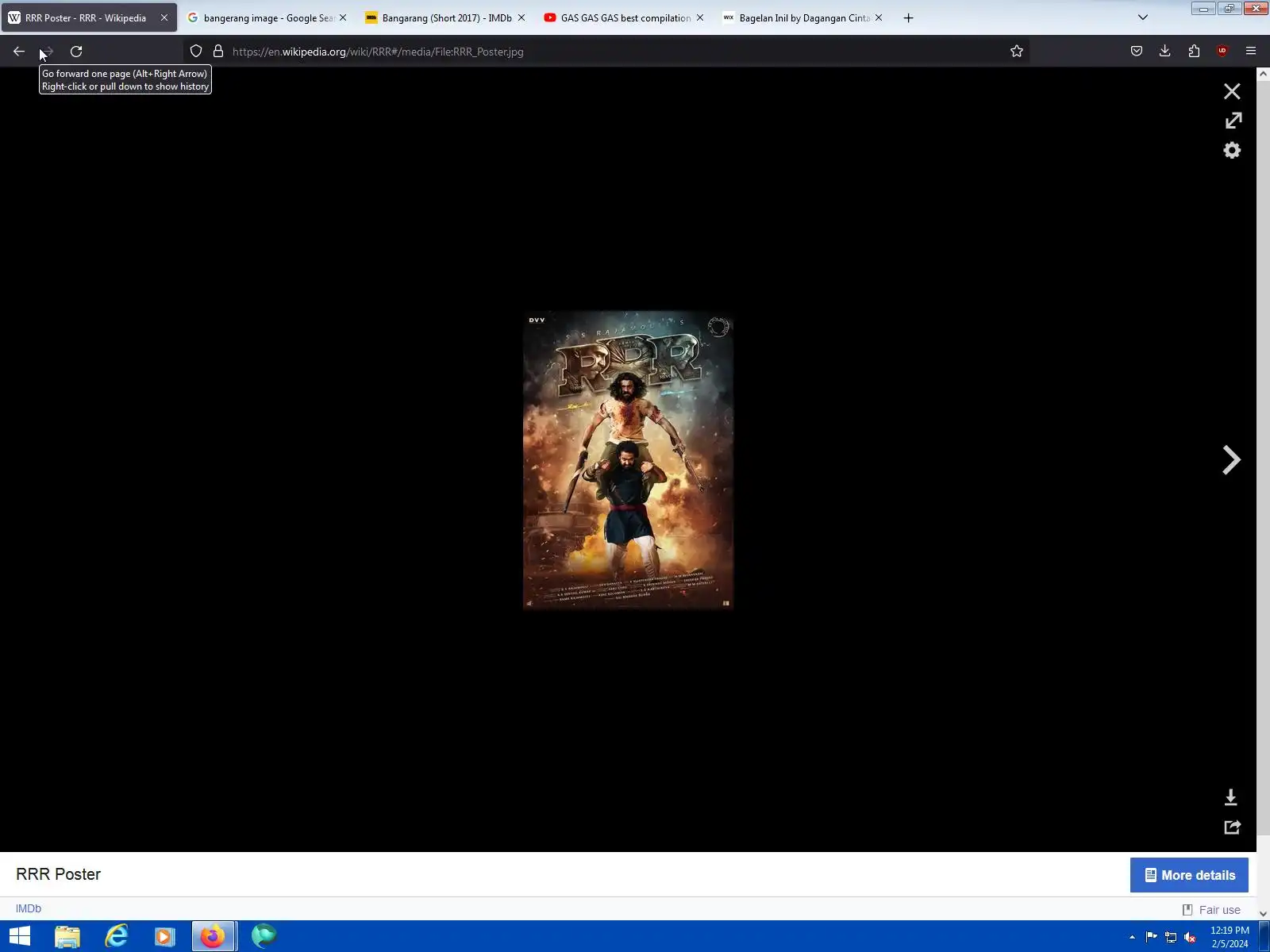The height and width of the screenshot is (952, 1270).
Task: View site security padlock info
Action: pos(218,52)
